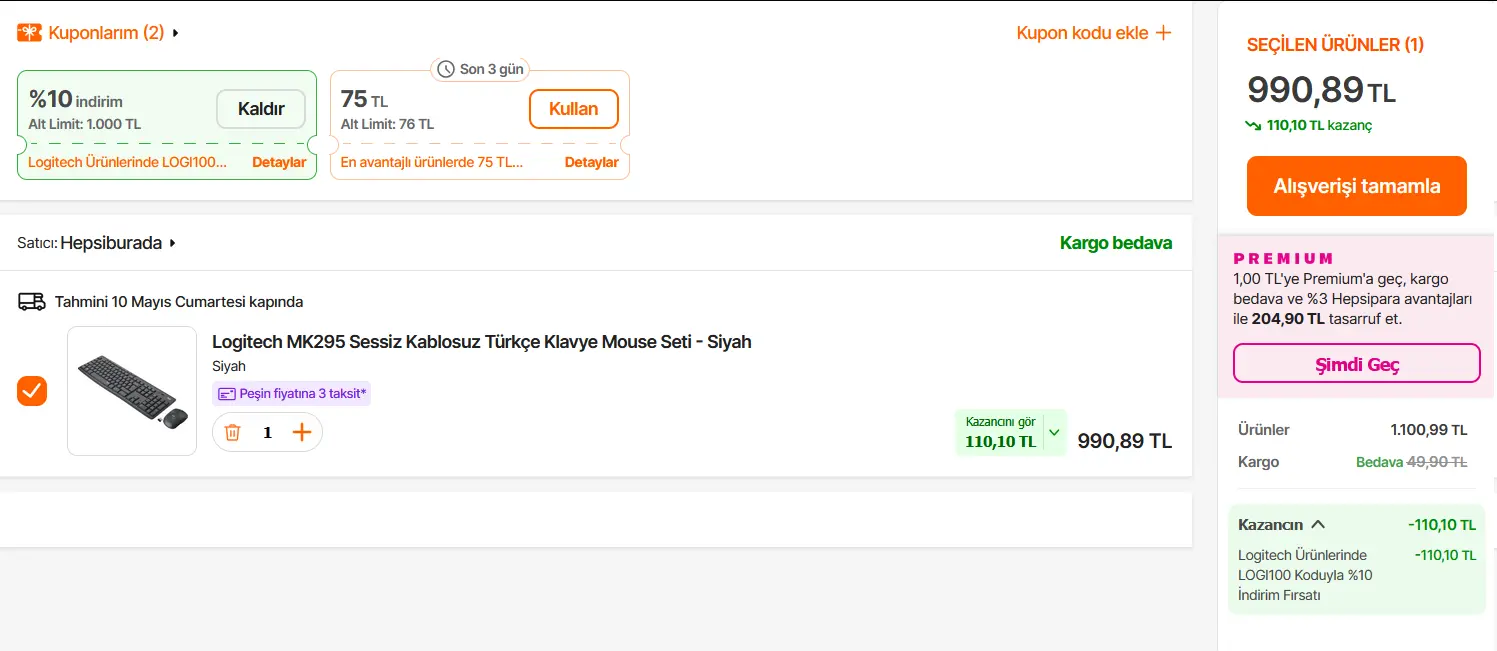Open the Hepsiburada seller arrow
This screenshot has width=1497, height=651.
(172, 243)
